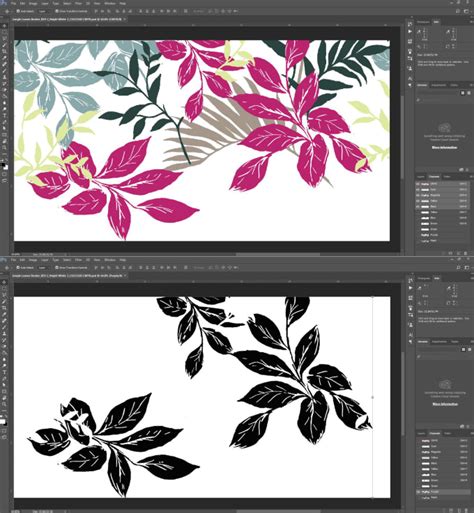The height and width of the screenshot is (513, 474).
Task: Open Auto-Select Layer dropdown in top window
Action: 43,11
